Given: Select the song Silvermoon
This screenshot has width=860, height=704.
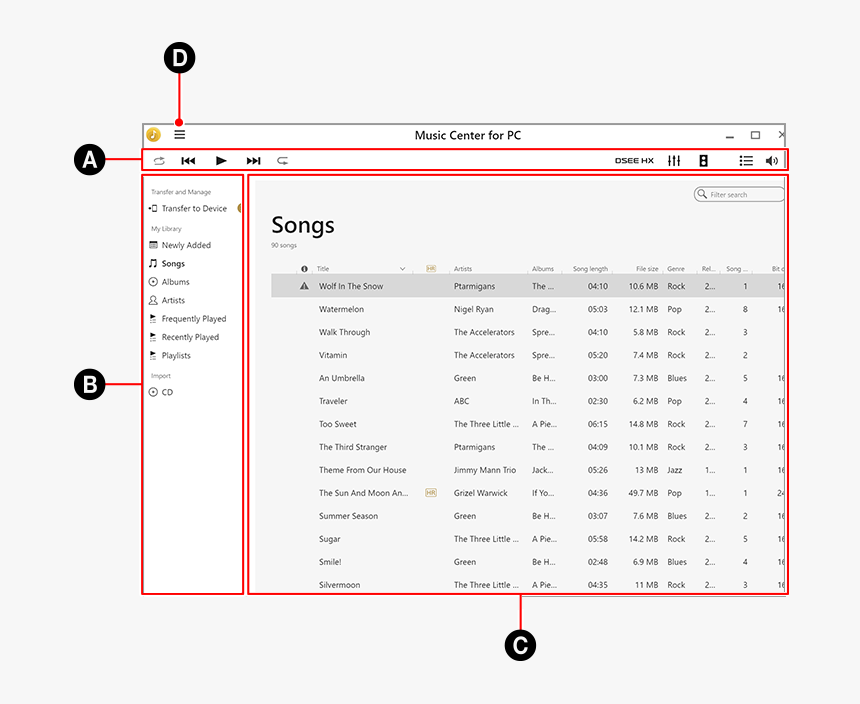Looking at the screenshot, I should point(340,586).
